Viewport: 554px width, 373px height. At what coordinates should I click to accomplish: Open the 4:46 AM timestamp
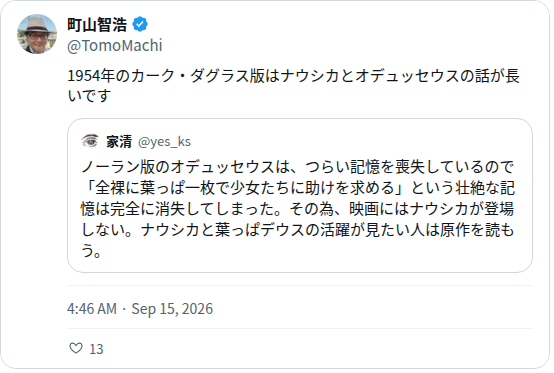pyautogui.click(x=92, y=309)
